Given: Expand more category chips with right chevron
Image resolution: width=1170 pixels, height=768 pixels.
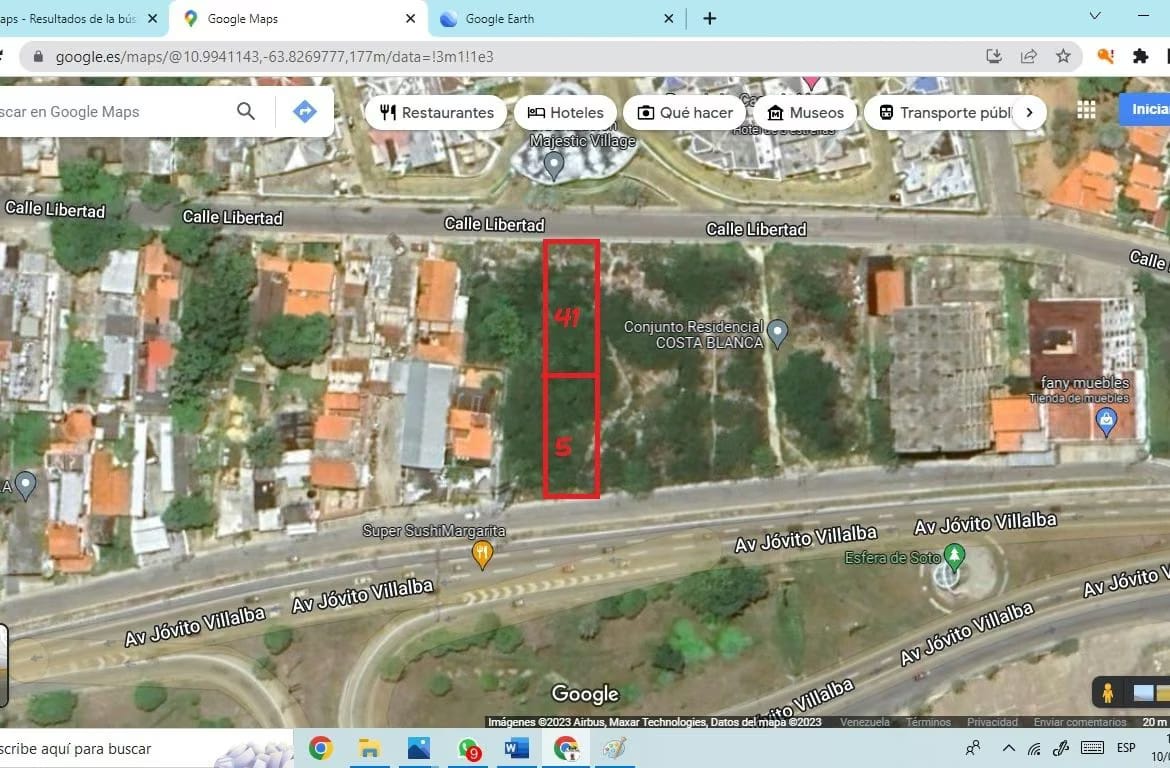Looking at the screenshot, I should tap(1029, 112).
